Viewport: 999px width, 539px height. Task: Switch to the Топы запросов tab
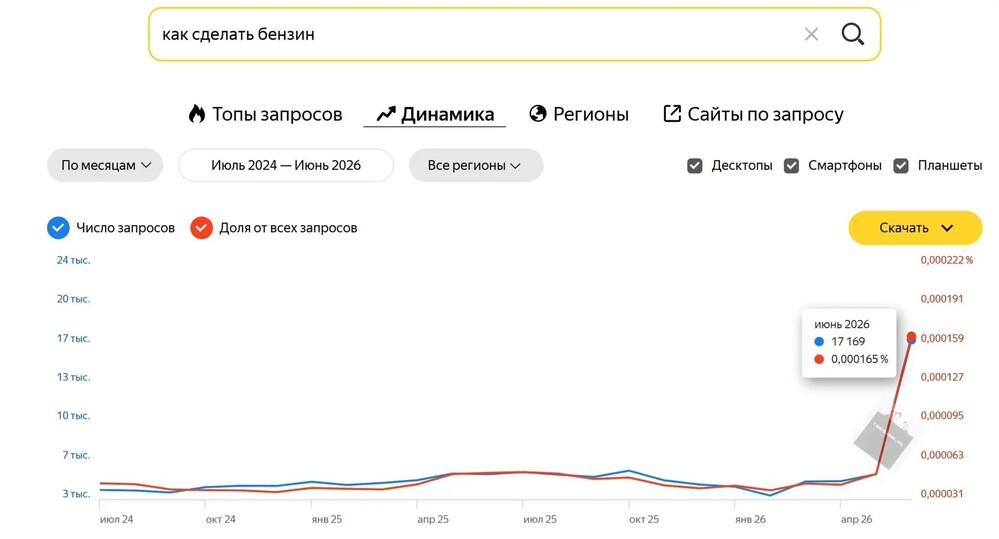[x=266, y=114]
